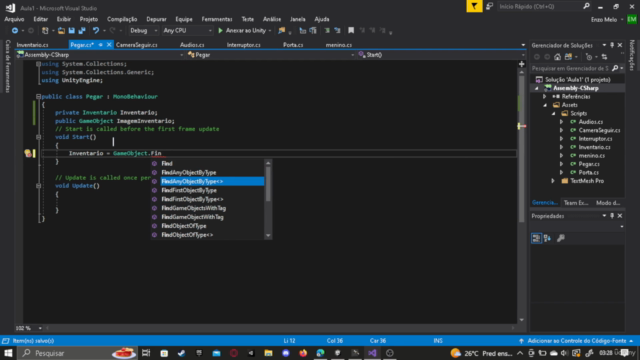
Task: Click the Open File folder icon in toolbar
Action: [61, 31]
